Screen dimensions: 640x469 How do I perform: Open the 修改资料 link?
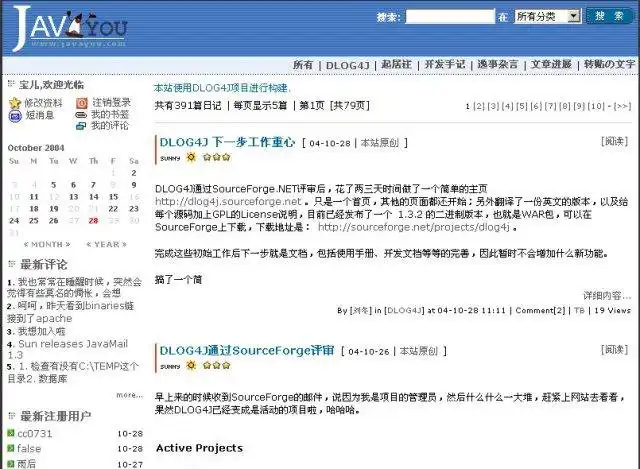click(x=43, y=103)
